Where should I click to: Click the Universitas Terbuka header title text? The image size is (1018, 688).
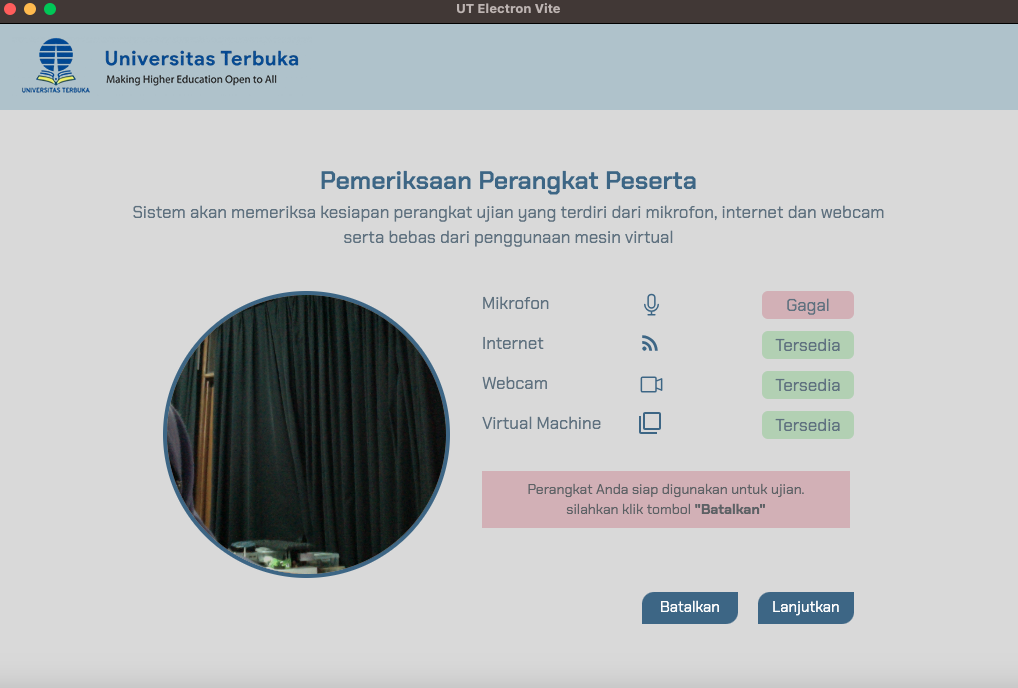(201, 59)
